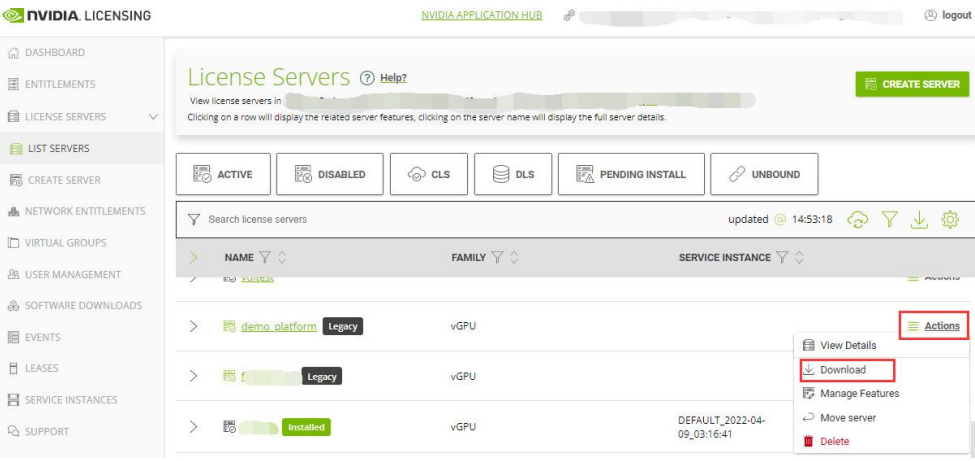Filter servers by Pending Install
The height and width of the screenshot is (461, 975).
coord(631,174)
